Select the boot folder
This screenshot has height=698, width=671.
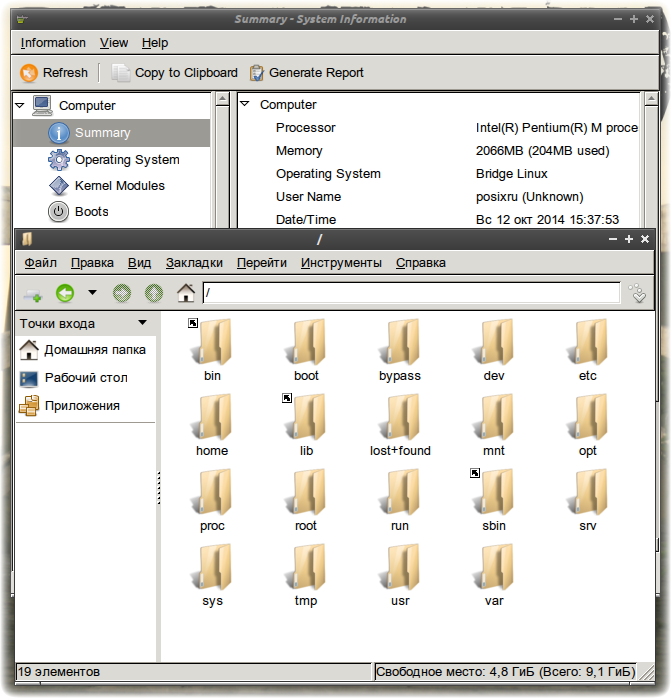tap(306, 350)
